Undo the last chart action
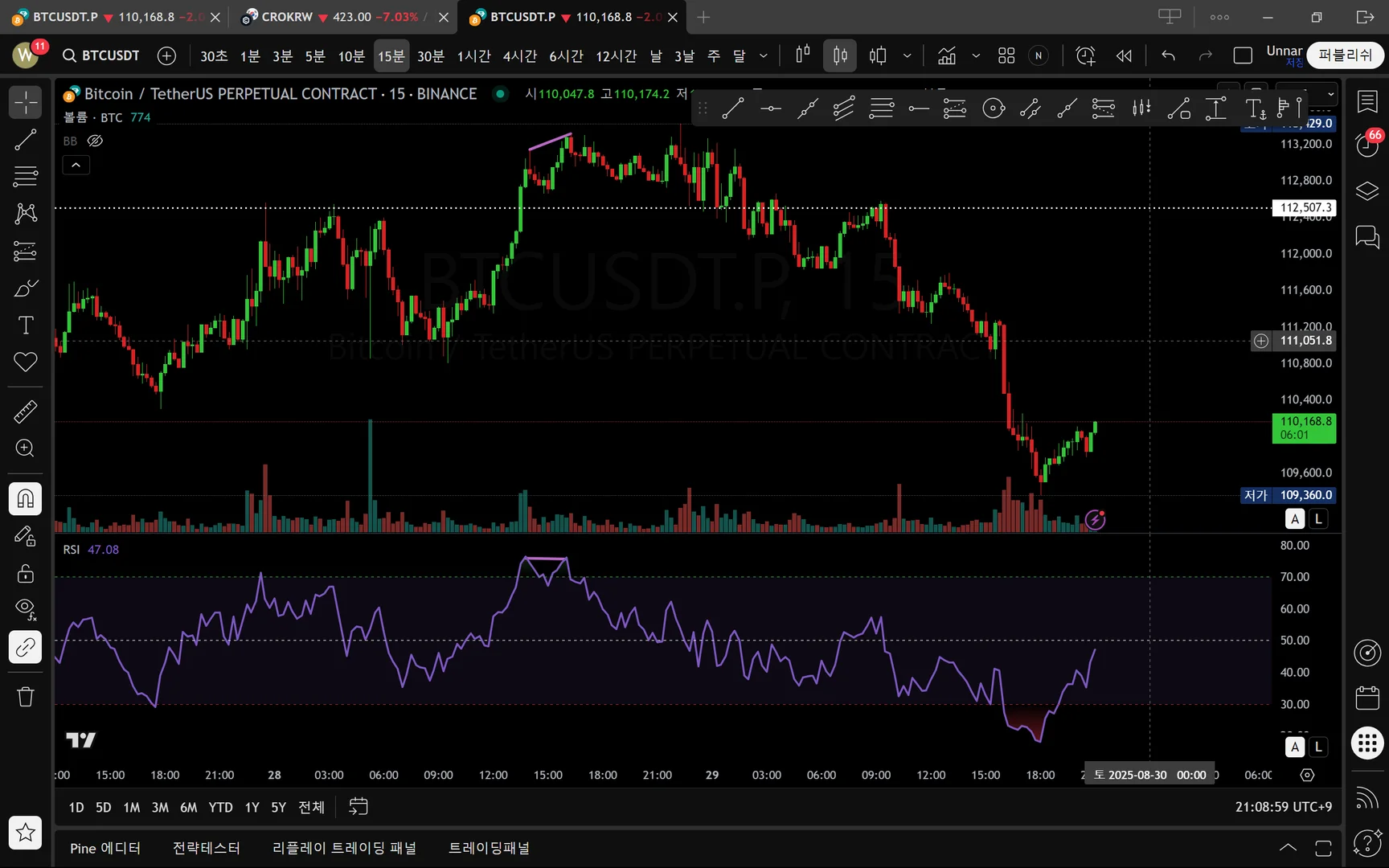 pyautogui.click(x=1168, y=55)
